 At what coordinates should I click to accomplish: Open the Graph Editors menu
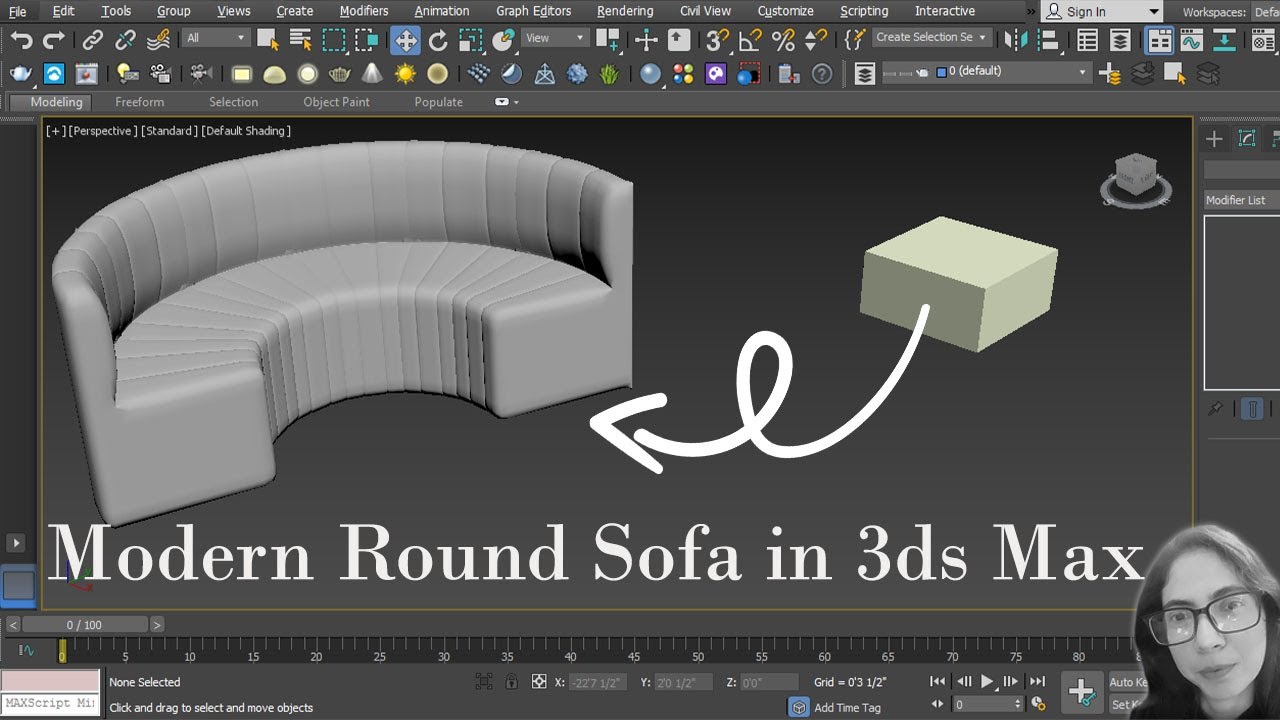coord(534,11)
